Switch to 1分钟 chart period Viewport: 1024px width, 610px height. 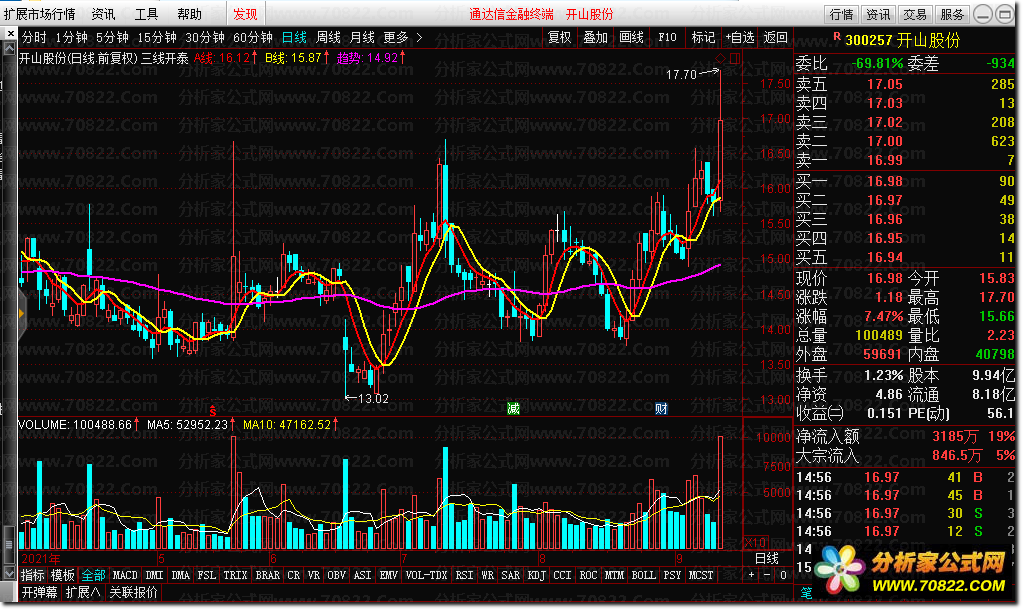pyautogui.click(x=71, y=37)
